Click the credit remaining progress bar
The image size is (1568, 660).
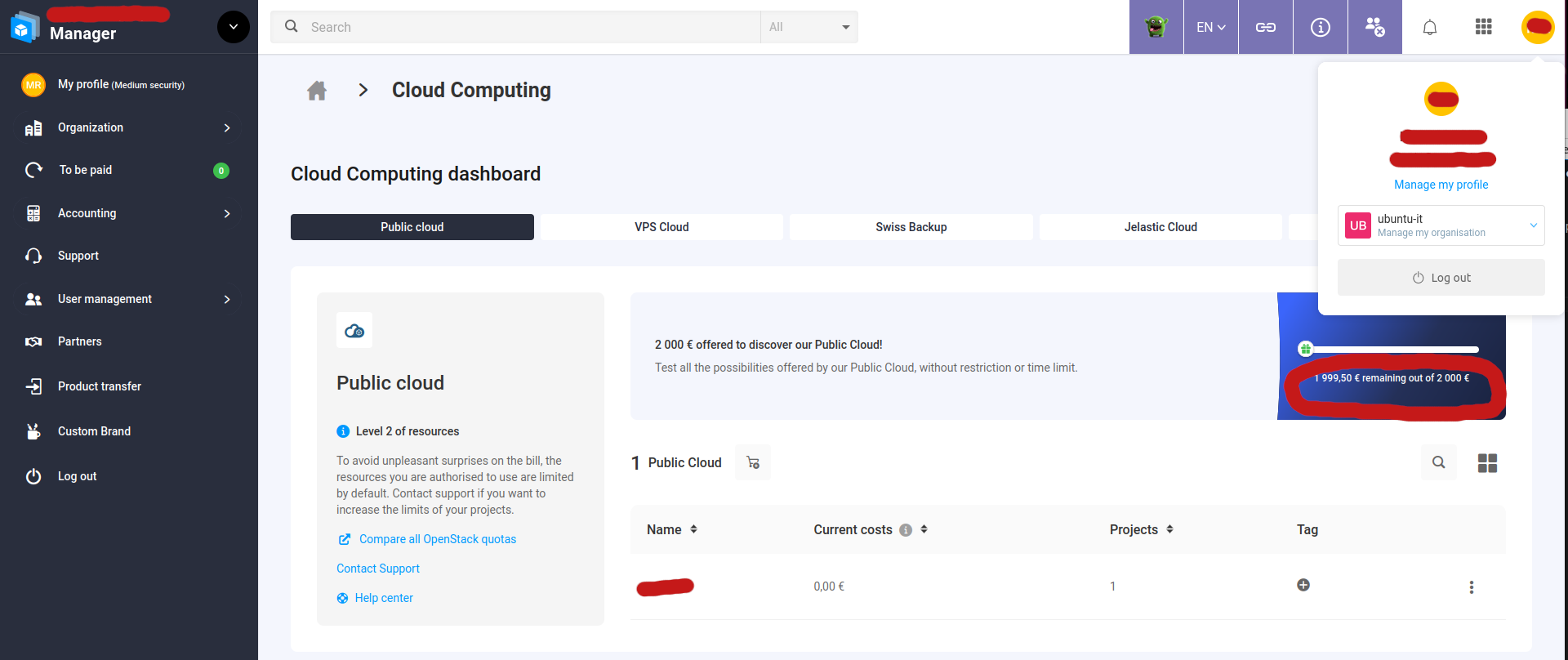pos(1392,350)
